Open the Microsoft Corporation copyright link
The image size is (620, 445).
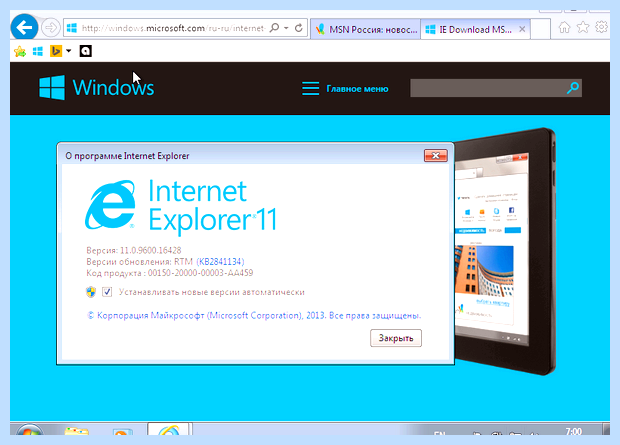(253, 316)
